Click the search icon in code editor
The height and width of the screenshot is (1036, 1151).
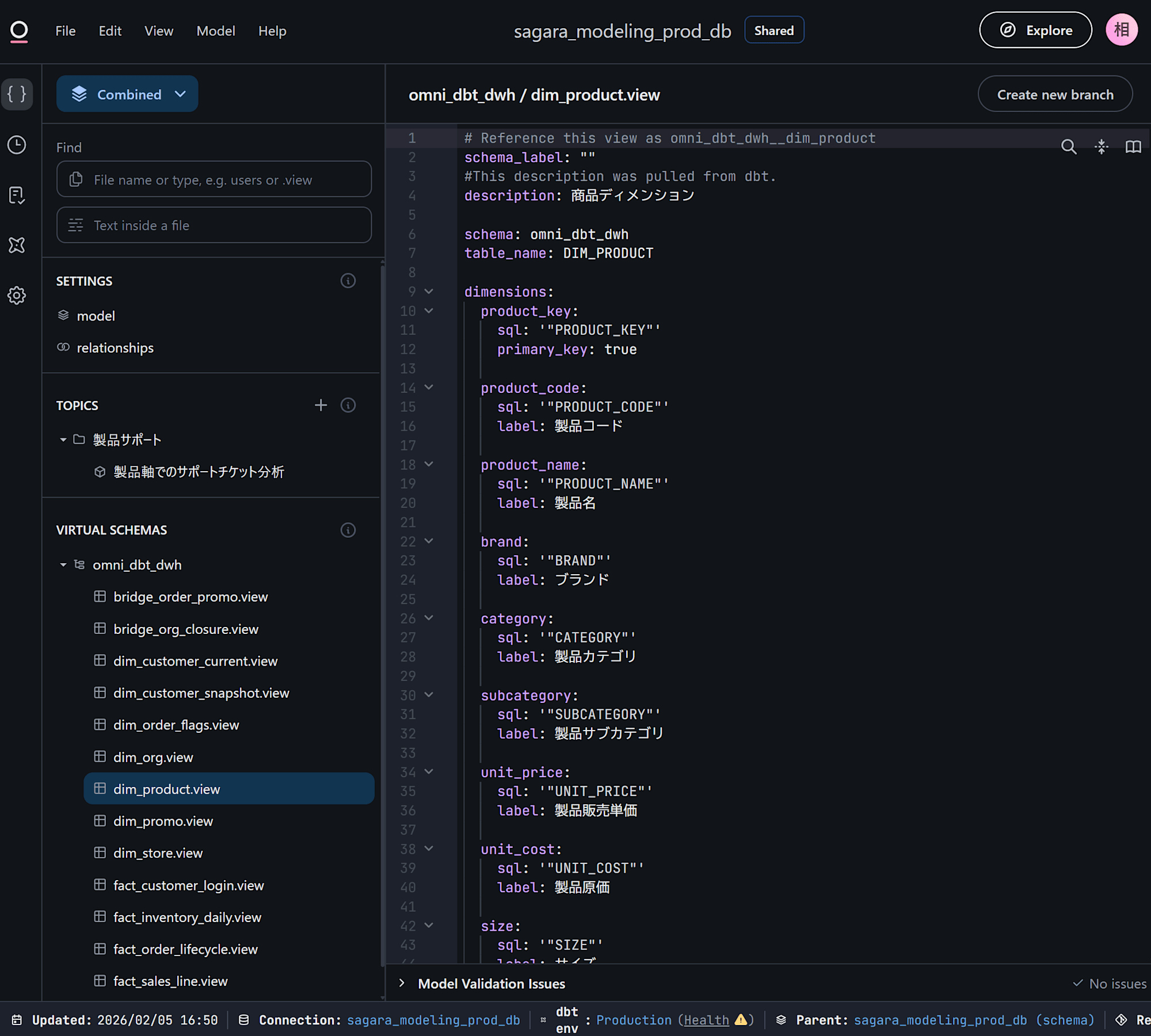1068,147
